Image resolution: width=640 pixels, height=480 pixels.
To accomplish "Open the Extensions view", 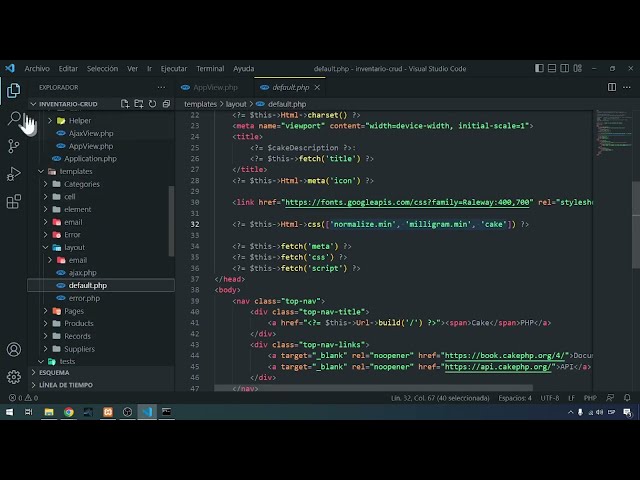I will click(x=13, y=202).
